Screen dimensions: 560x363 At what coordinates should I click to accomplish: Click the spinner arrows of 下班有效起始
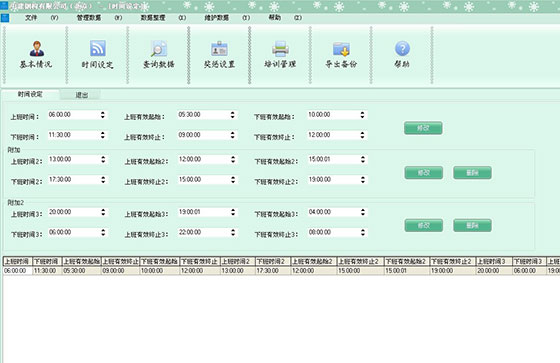click(362, 115)
